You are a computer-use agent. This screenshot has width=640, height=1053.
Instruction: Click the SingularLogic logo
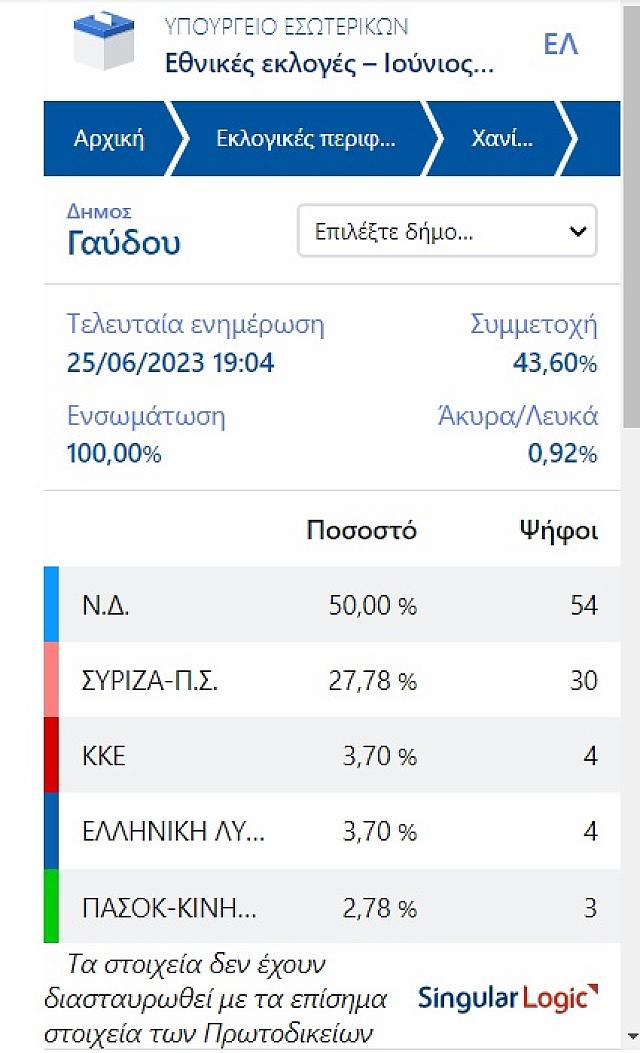click(x=508, y=997)
